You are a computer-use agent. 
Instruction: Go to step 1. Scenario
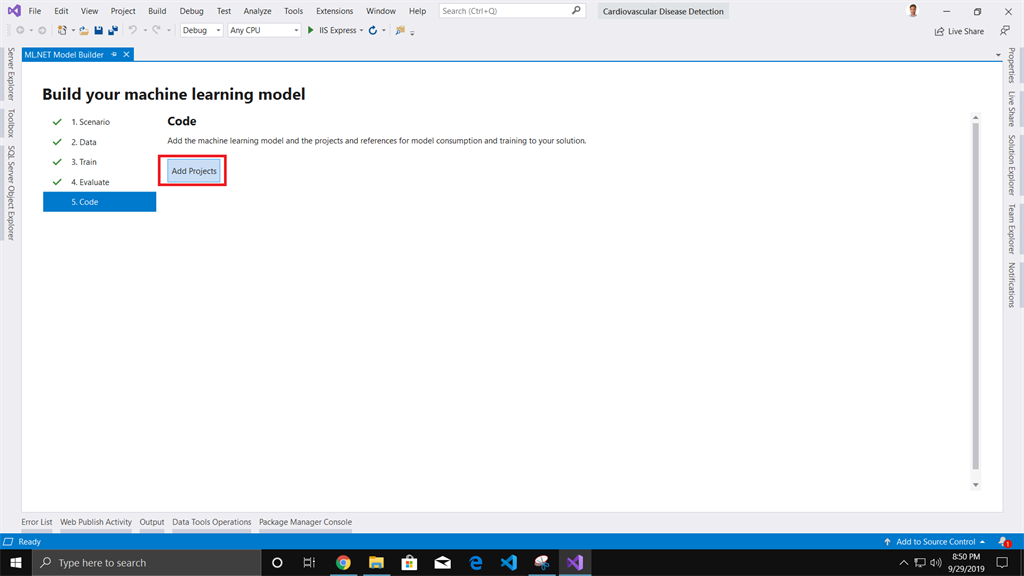click(90, 121)
